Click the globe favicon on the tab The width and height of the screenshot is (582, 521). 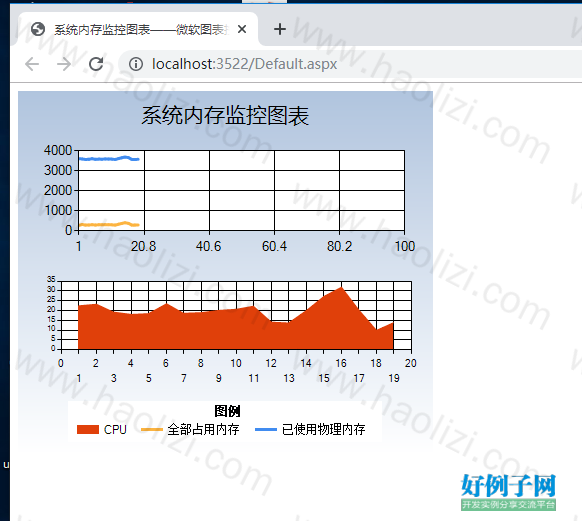point(38,29)
